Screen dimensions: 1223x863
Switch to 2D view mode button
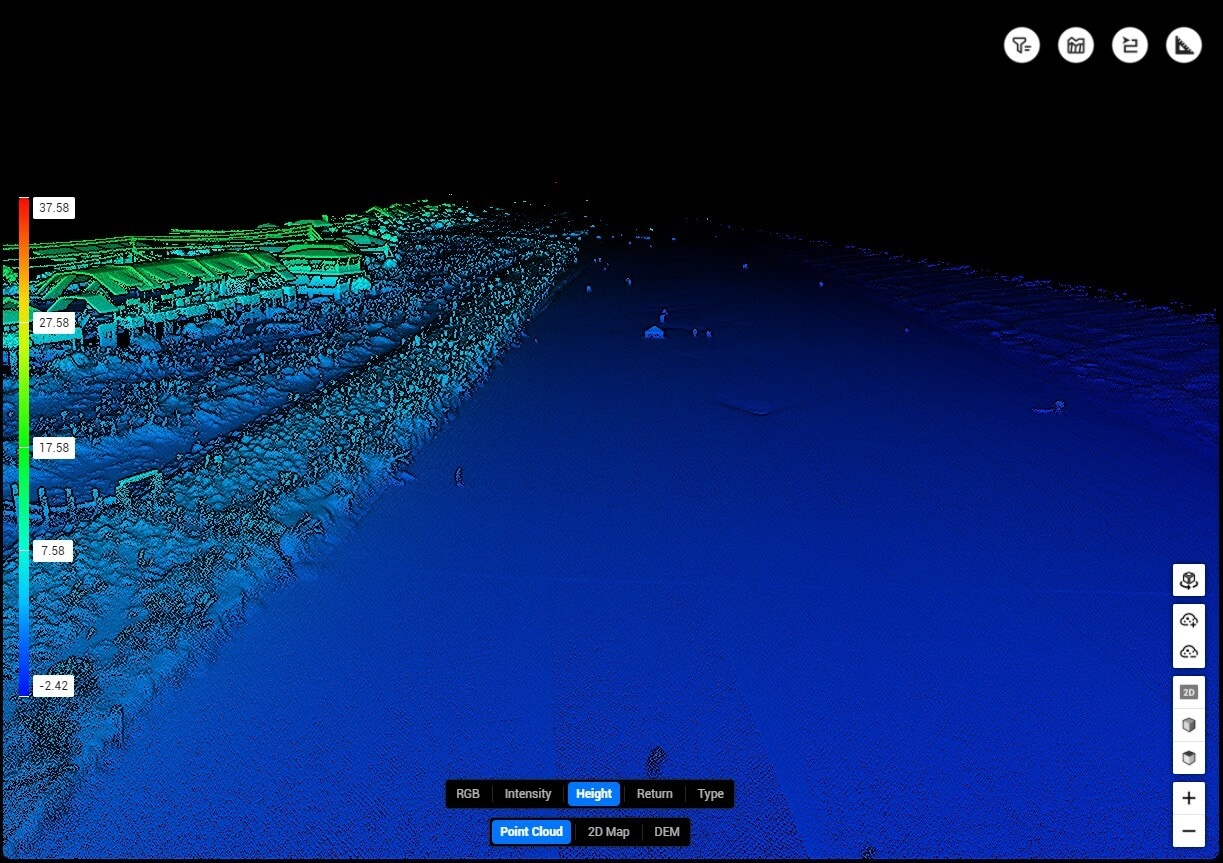coord(1188,692)
